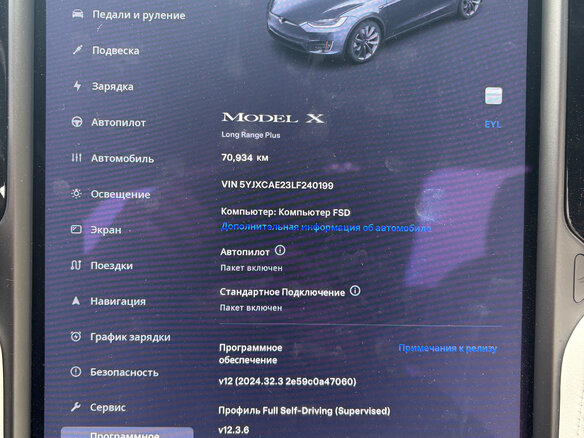
Task: Tap the warning icon beside Безопасность
Action: (76, 372)
